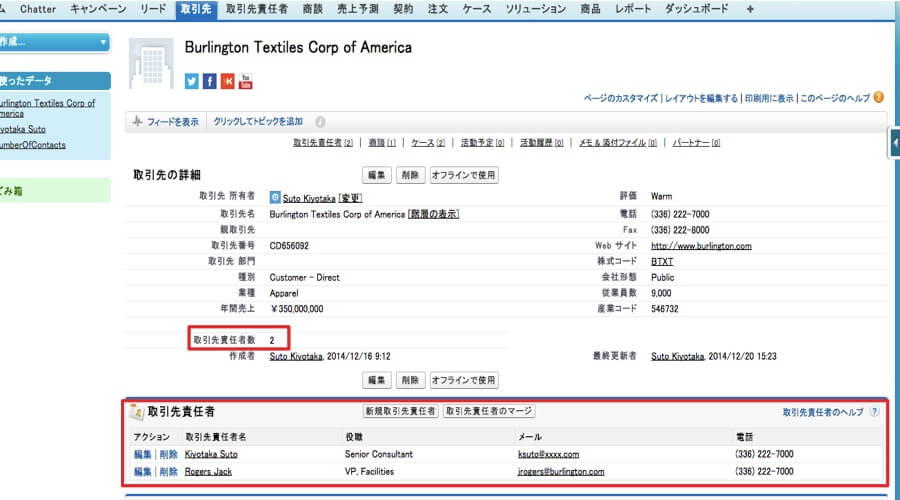The width and height of the screenshot is (900, 500).
Task: Open the plus tab for all tabs
Action: 751,9
